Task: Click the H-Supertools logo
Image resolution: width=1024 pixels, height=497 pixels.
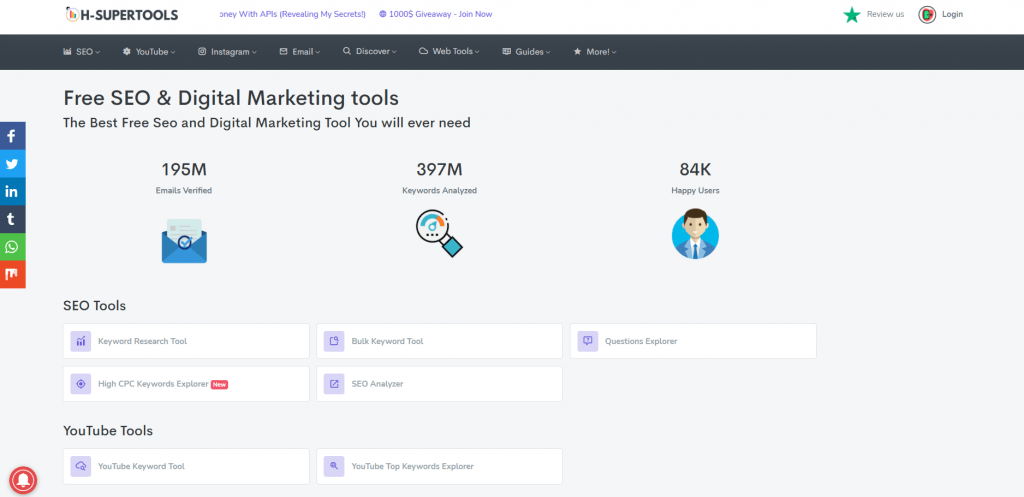Action: (x=121, y=14)
